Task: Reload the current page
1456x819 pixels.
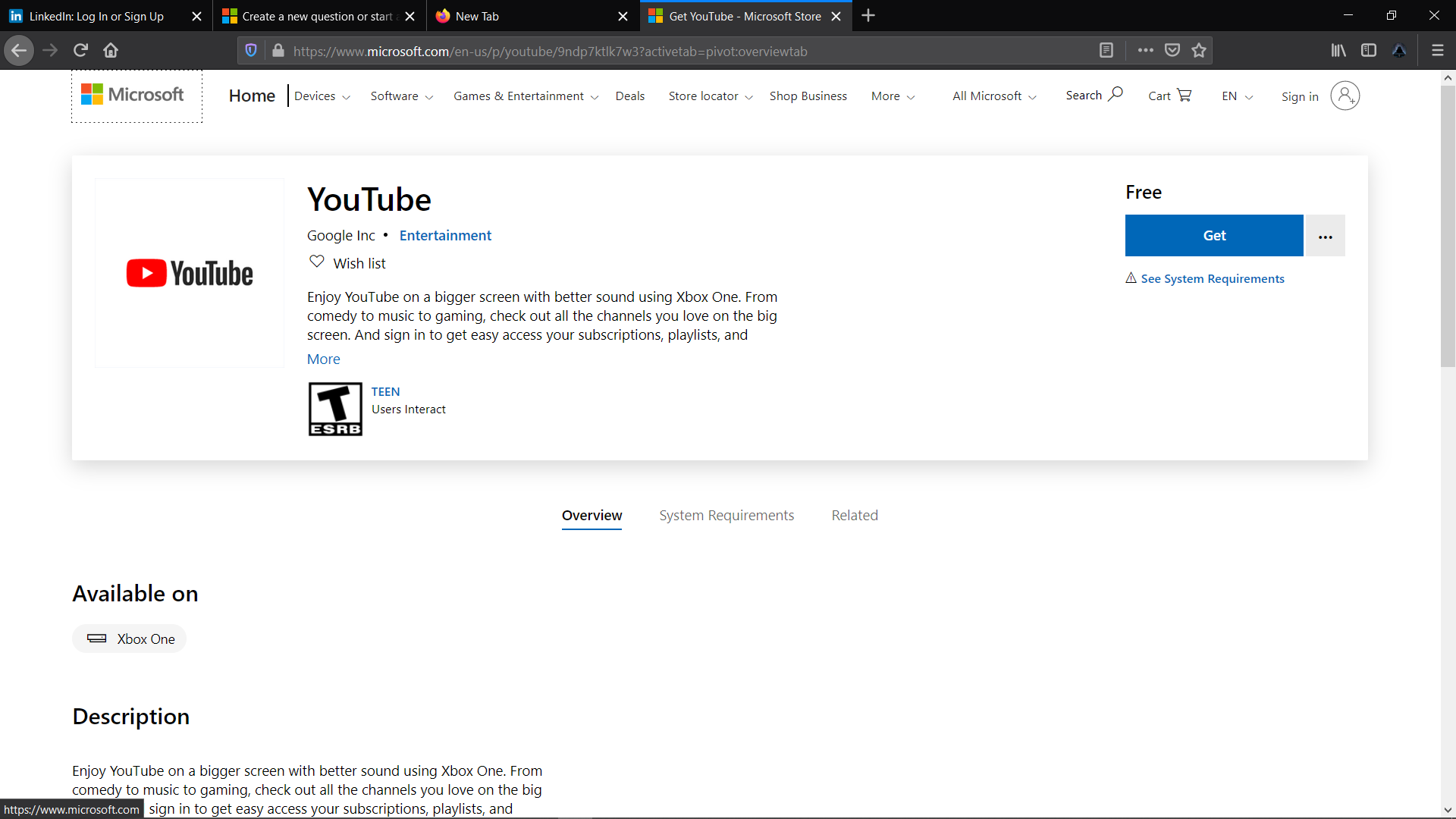Action: (80, 51)
